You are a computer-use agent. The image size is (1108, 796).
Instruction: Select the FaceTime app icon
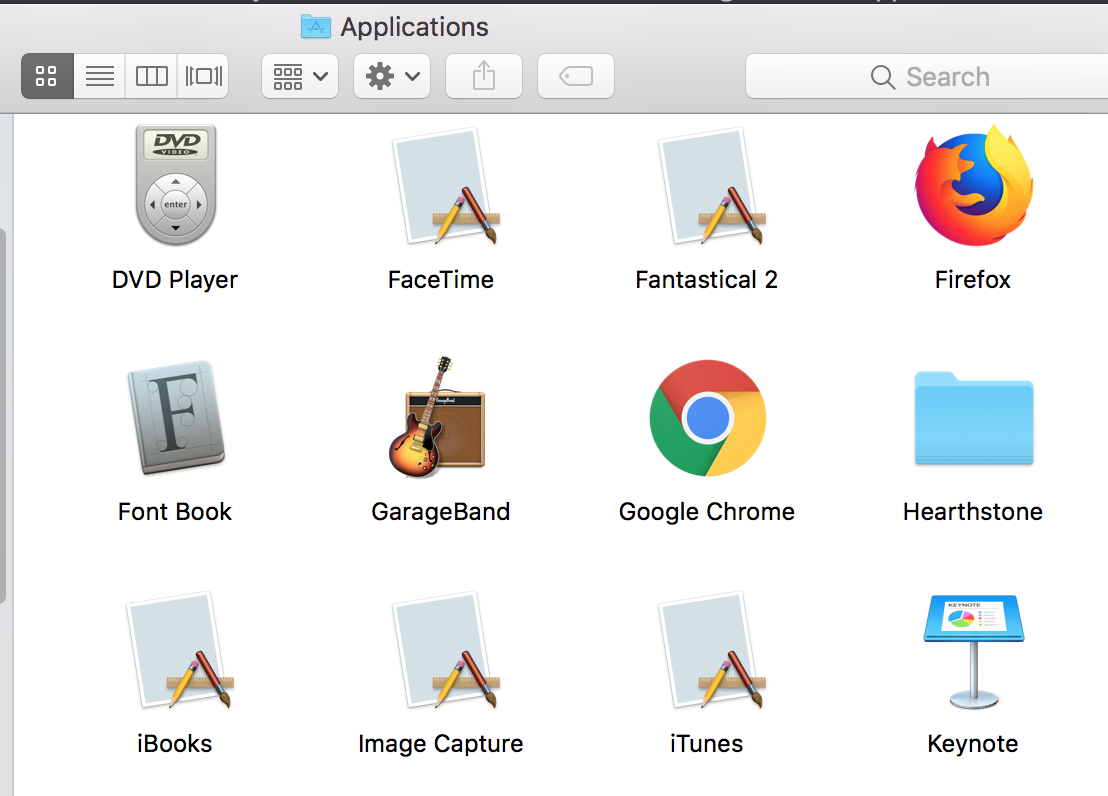click(445, 186)
